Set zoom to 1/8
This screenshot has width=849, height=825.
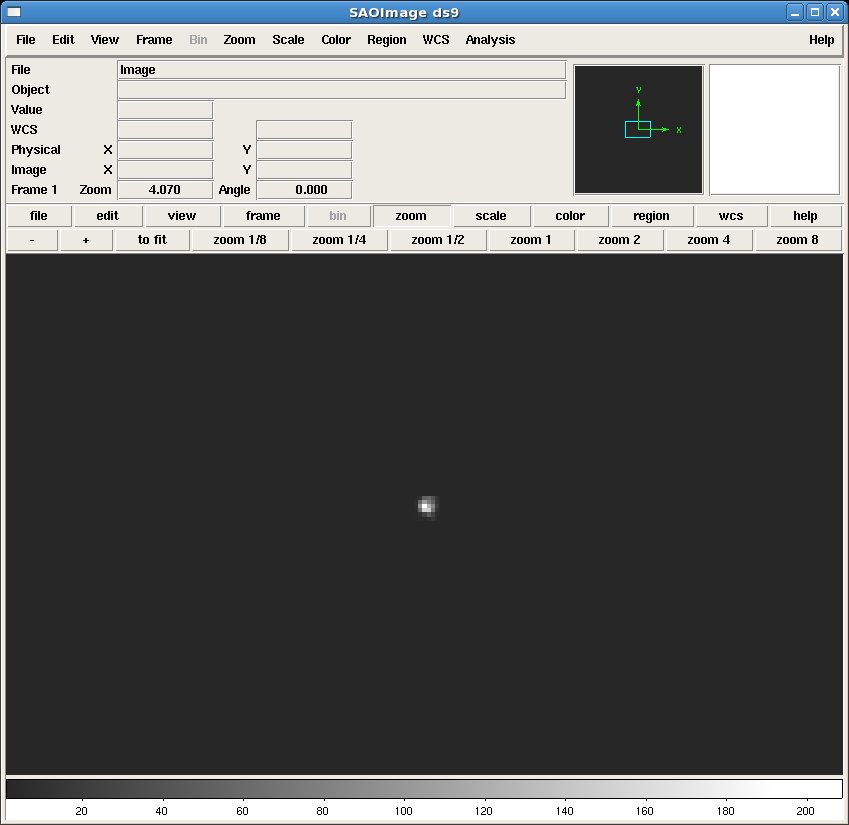(x=240, y=240)
